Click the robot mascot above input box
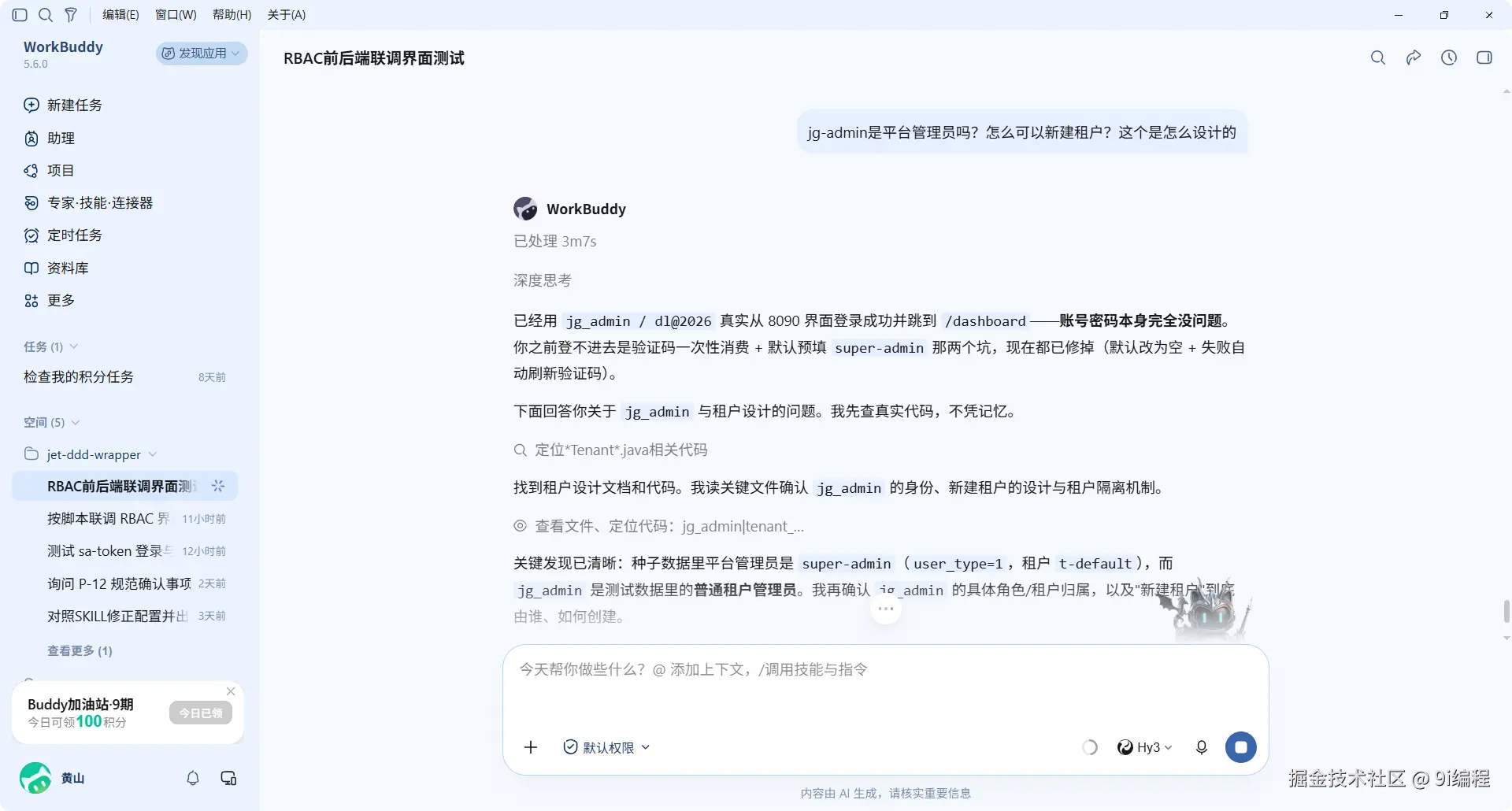Image resolution: width=1512 pixels, height=811 pixels. [1205, 613]
